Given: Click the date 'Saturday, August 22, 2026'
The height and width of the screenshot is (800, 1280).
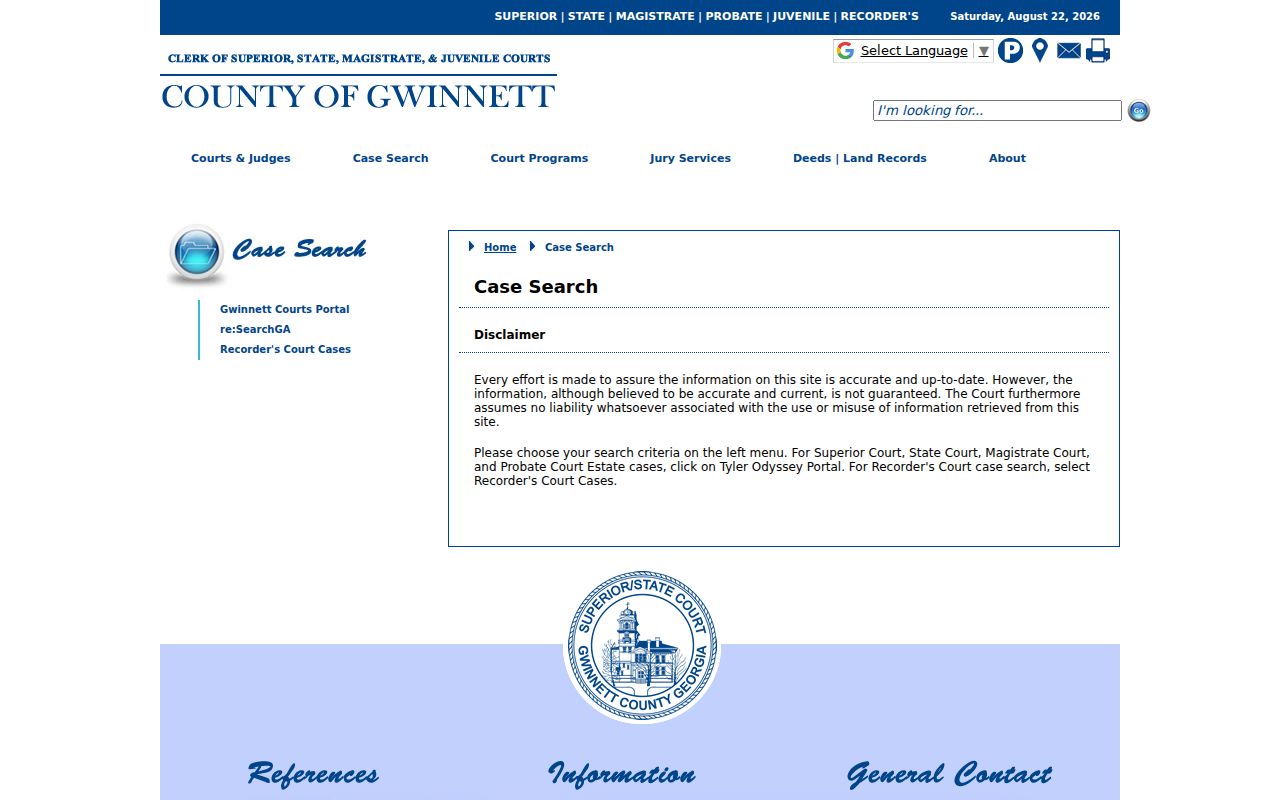Looking at the screenshot, I should [1025, 16].
